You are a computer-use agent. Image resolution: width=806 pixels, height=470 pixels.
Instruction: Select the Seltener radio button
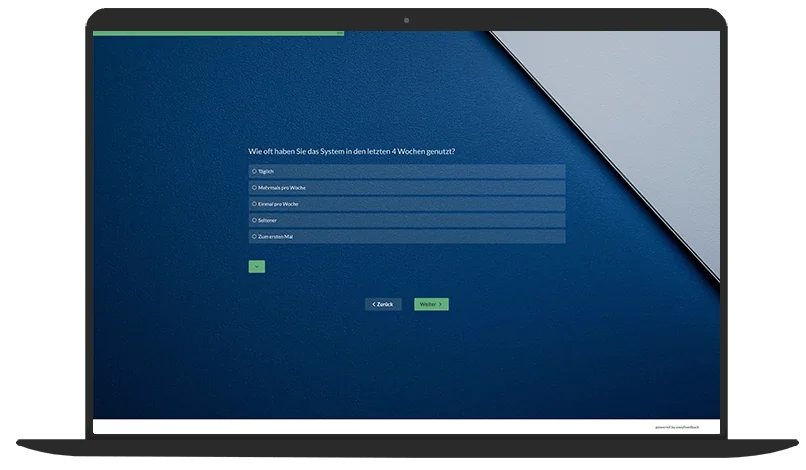point(254,220)
